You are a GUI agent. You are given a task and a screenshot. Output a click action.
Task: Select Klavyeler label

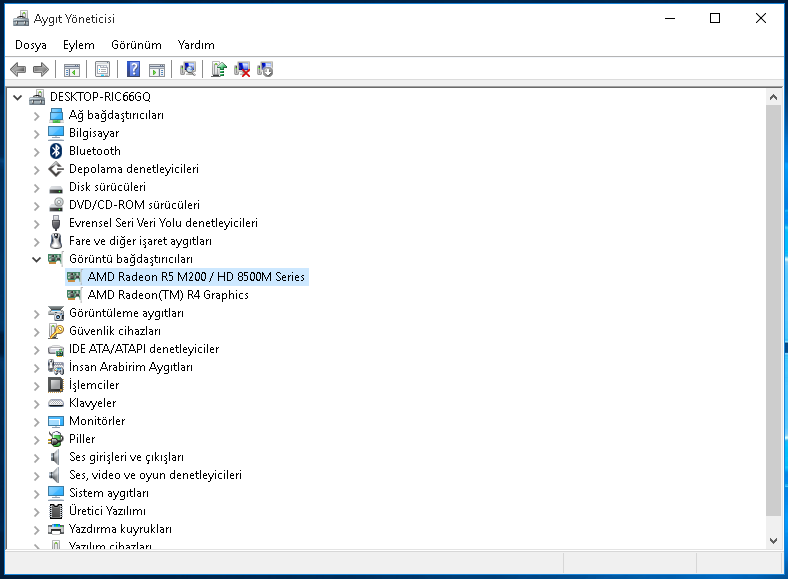tap(92, 403)
